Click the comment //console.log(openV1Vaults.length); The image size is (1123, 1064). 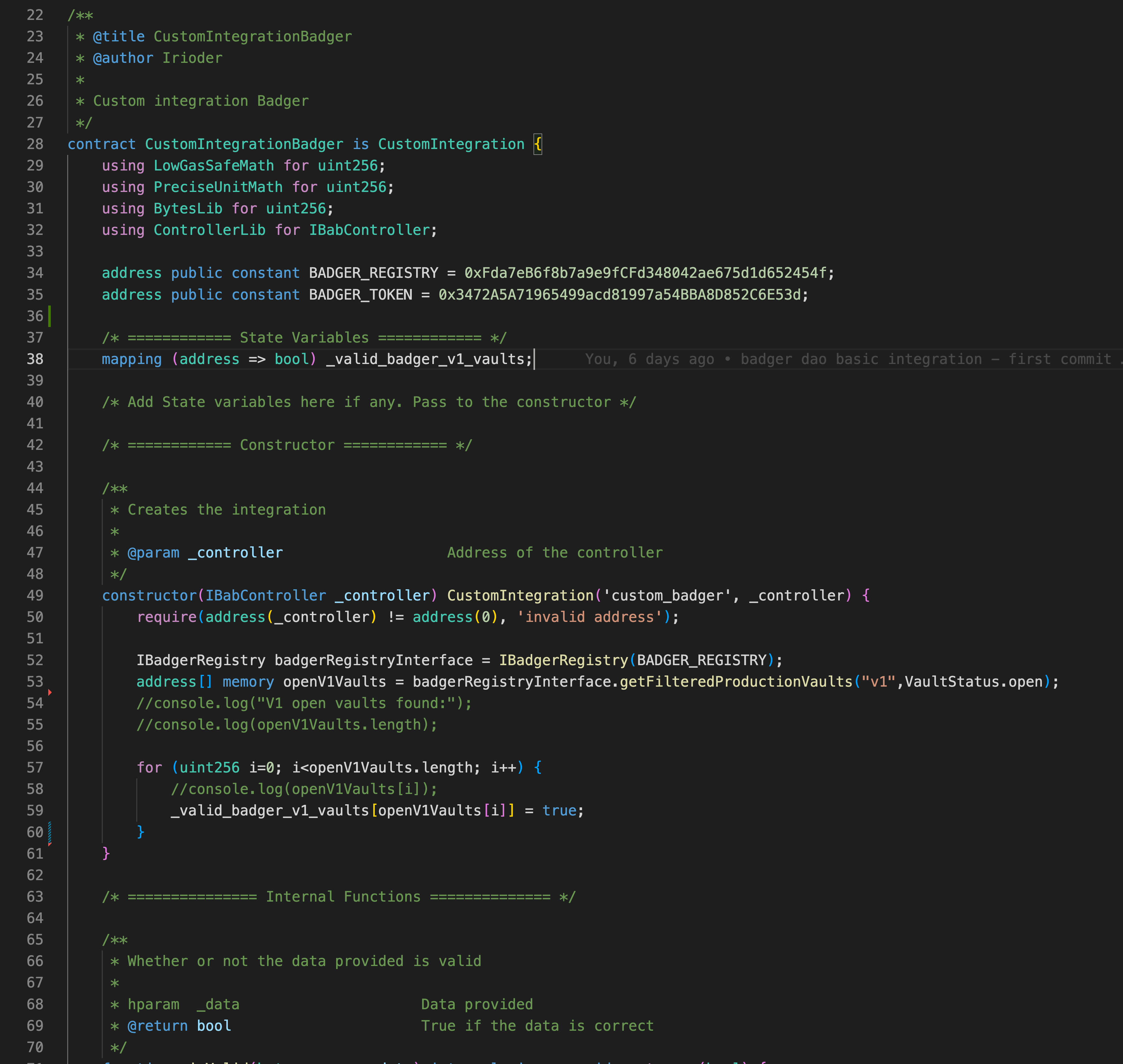click(287, 725)
